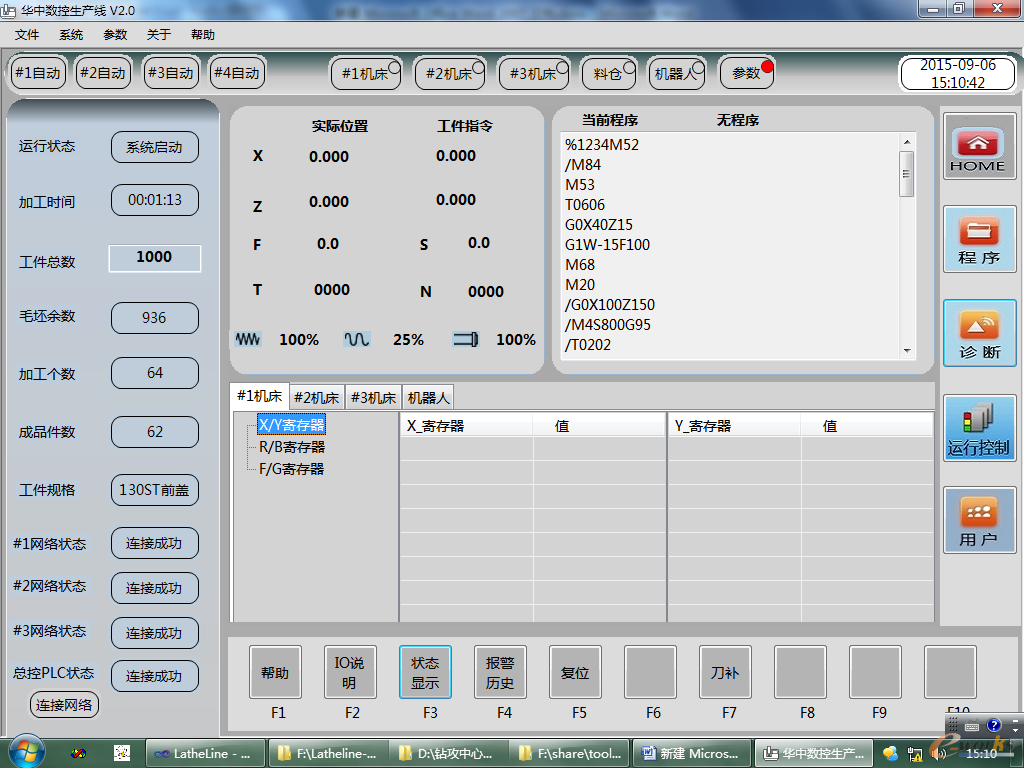The width and height of the screenshot is (1024, 768).
Task: Toggle #2自动 mode
Action: (103, 72)
